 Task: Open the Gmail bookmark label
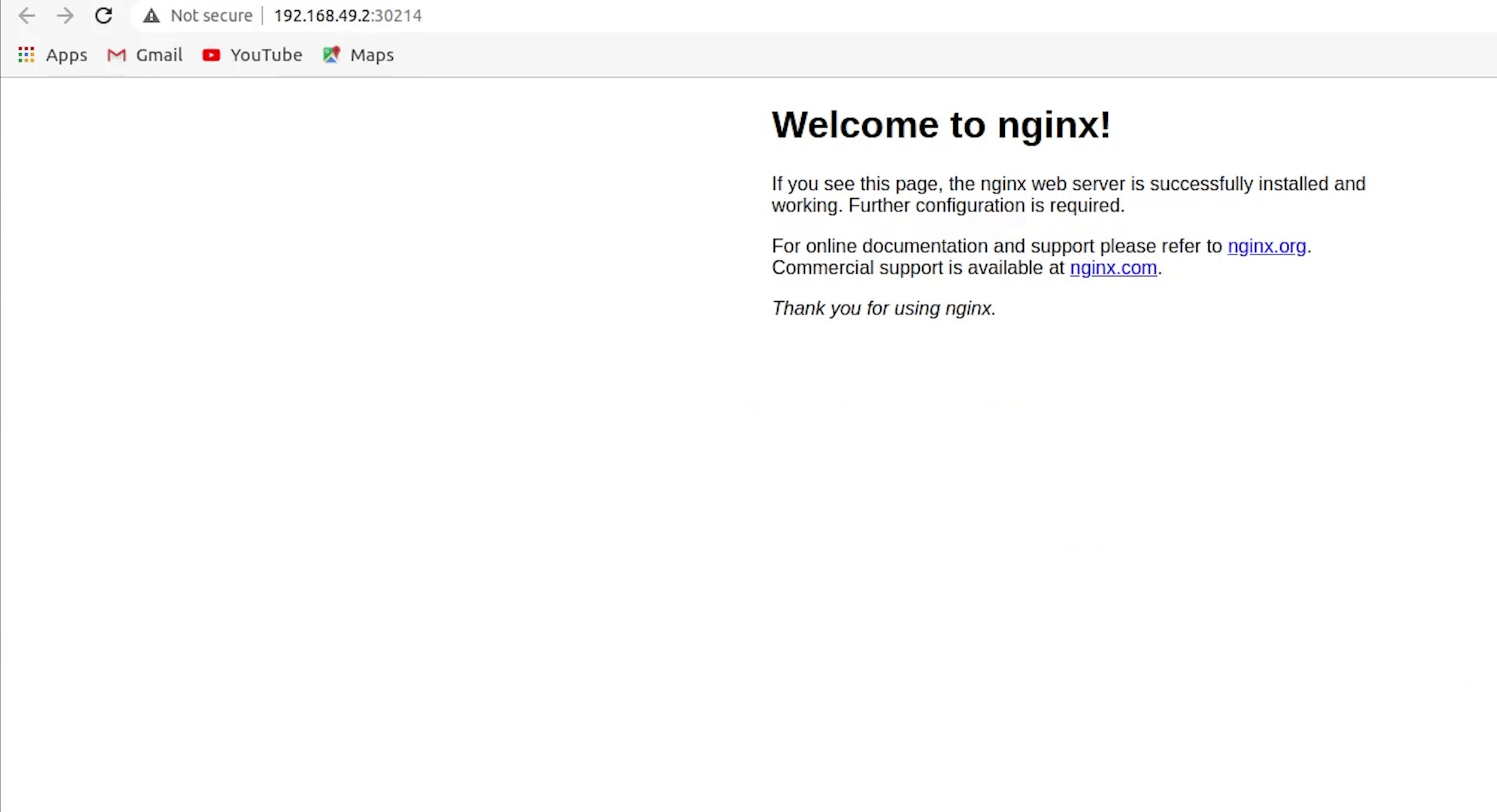pos(159,55)
